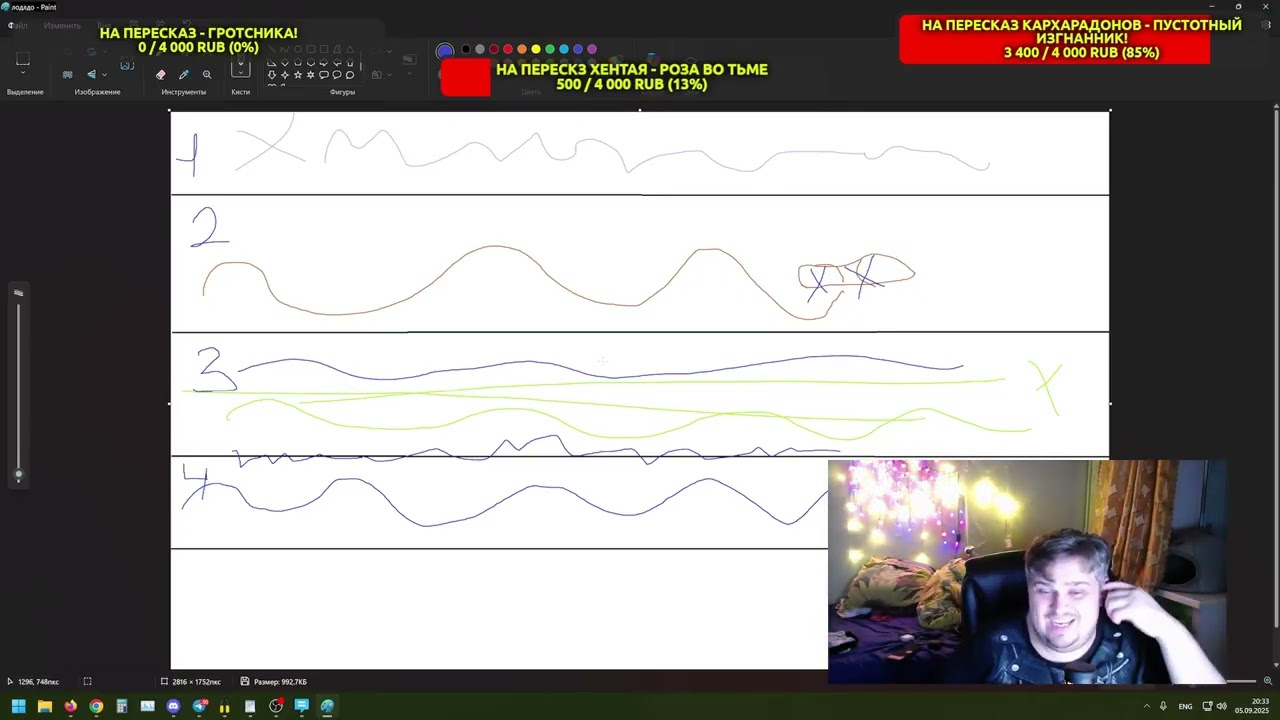
Task: Open Firefox from the taskbar
Action: [70, 706]
